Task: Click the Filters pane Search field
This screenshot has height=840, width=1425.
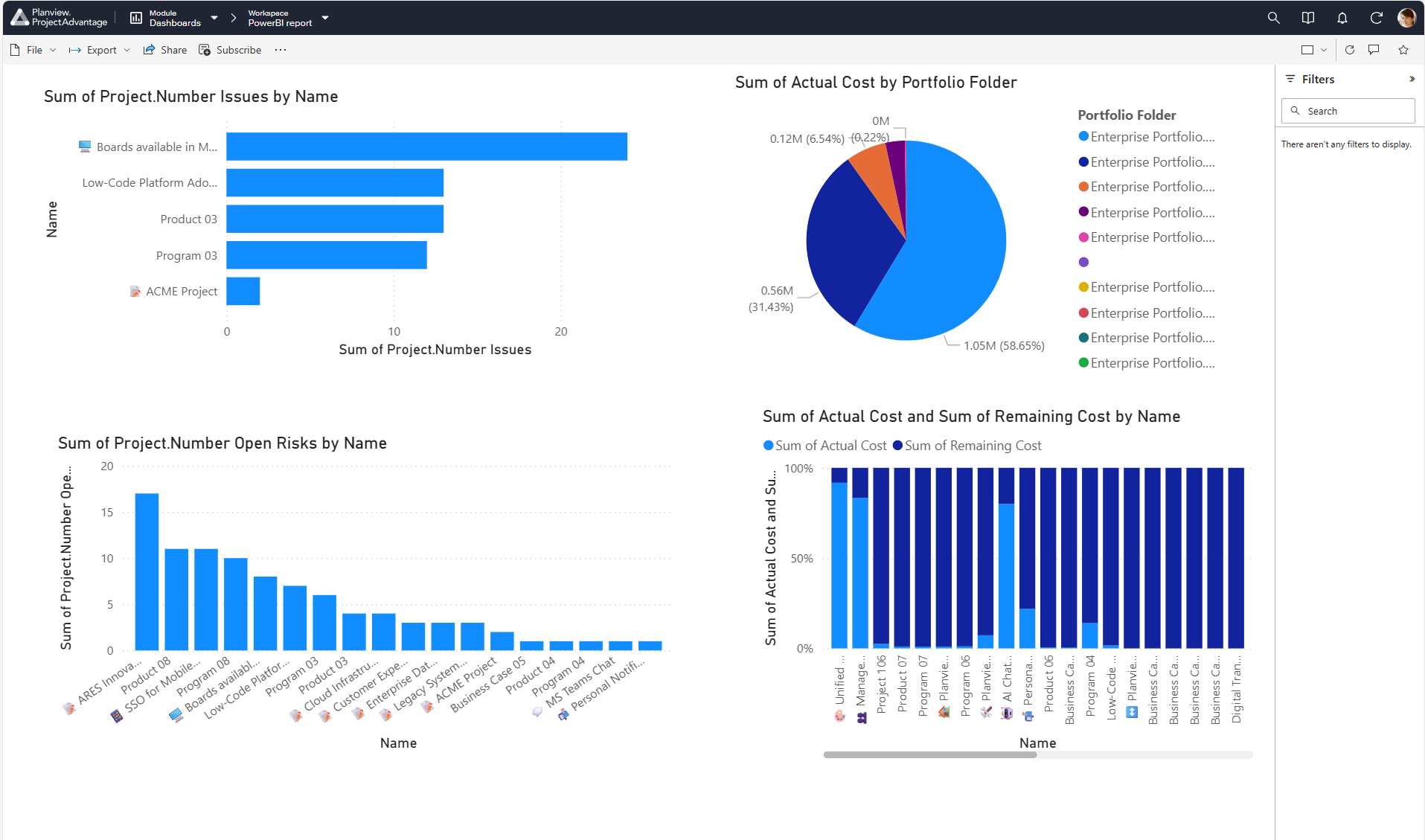Action: pyautogui.click(x=1348, y=111)
